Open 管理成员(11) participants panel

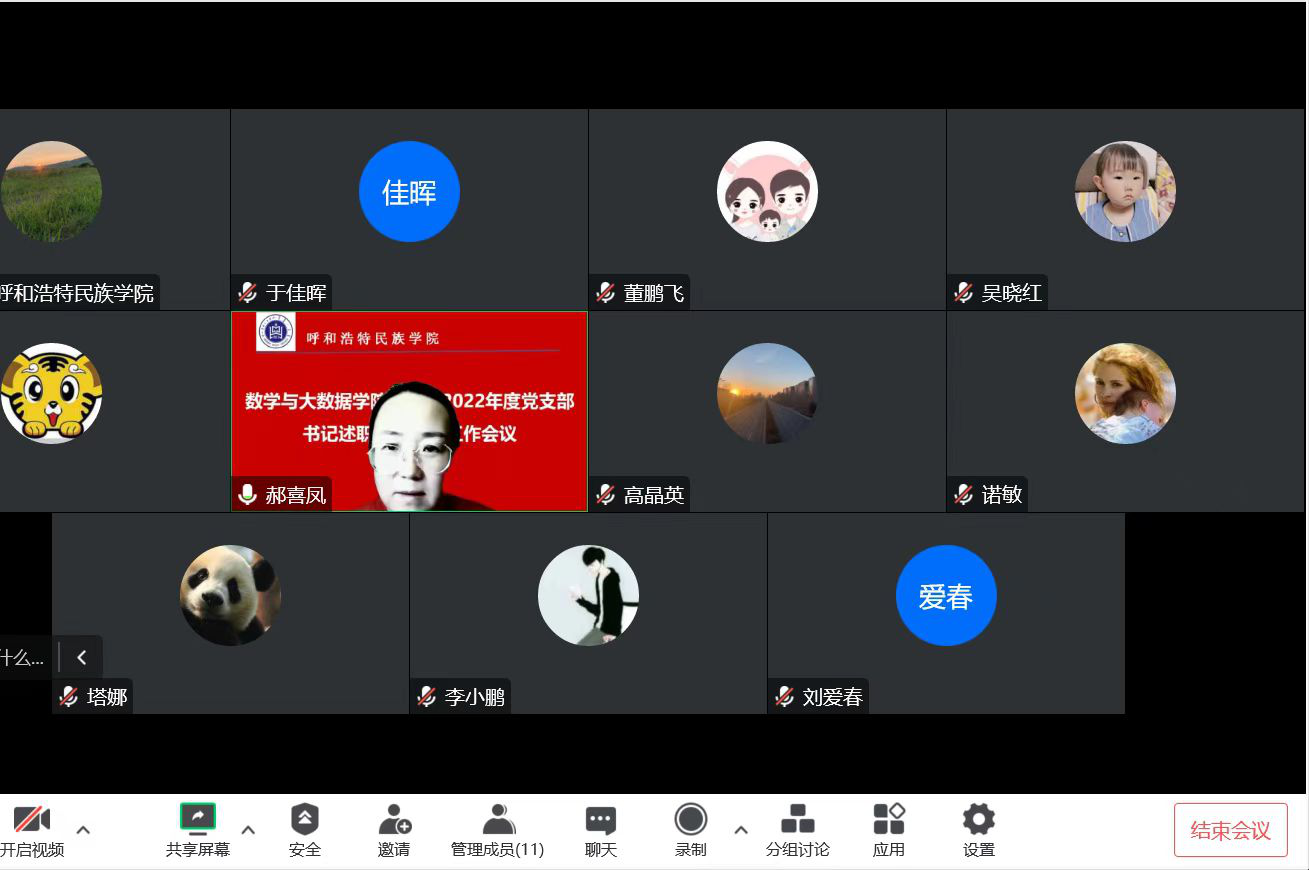point(497,820)
